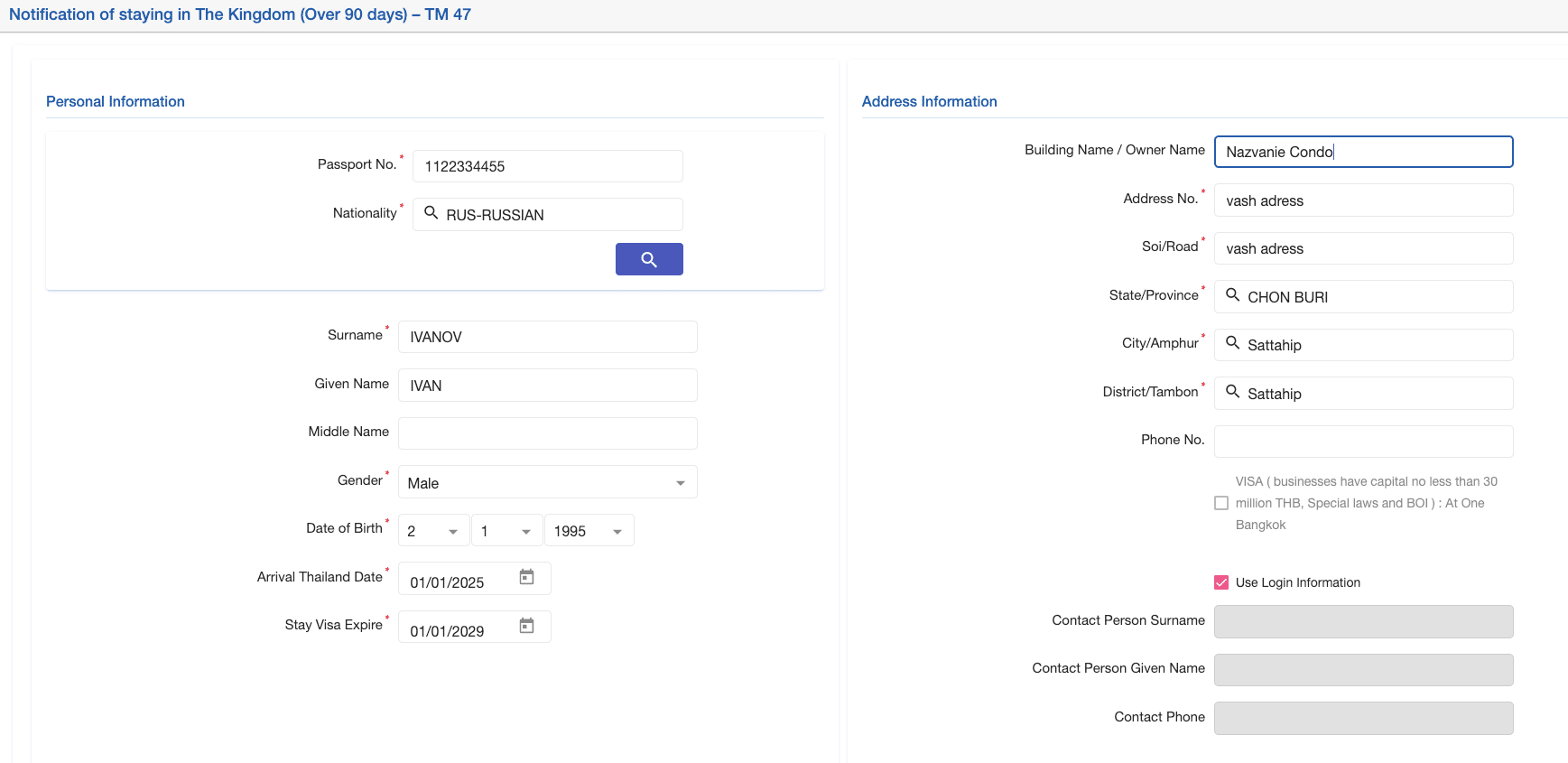
Task: Open the birth year dropdown showing 1995
Action: point(589,531)
